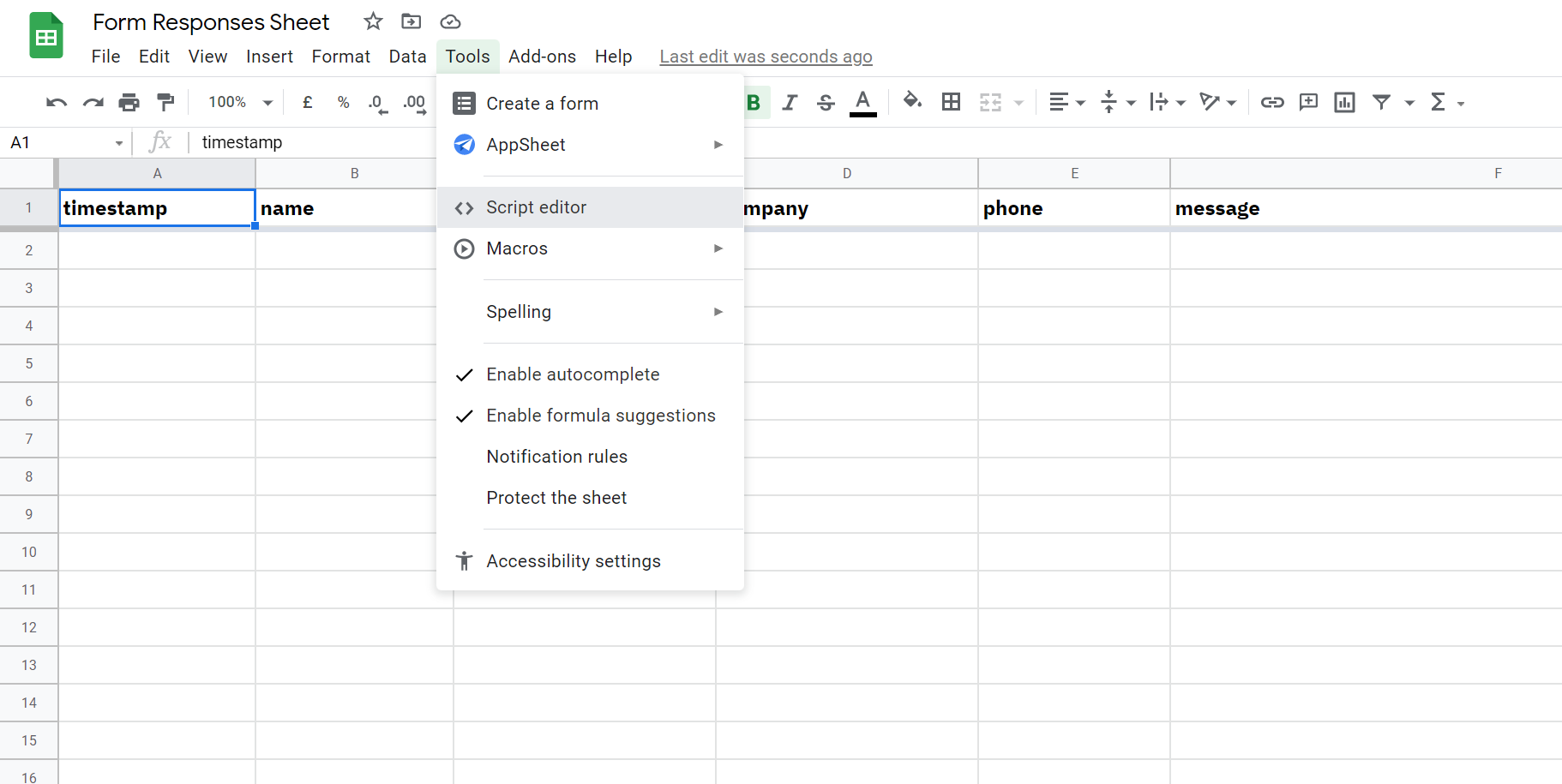Image resolution: width=1562 pixels, height=784 pixels.
Task: Uncheck Enable formula suggestions
Action: pyautogui.click(x=601, y=416)
